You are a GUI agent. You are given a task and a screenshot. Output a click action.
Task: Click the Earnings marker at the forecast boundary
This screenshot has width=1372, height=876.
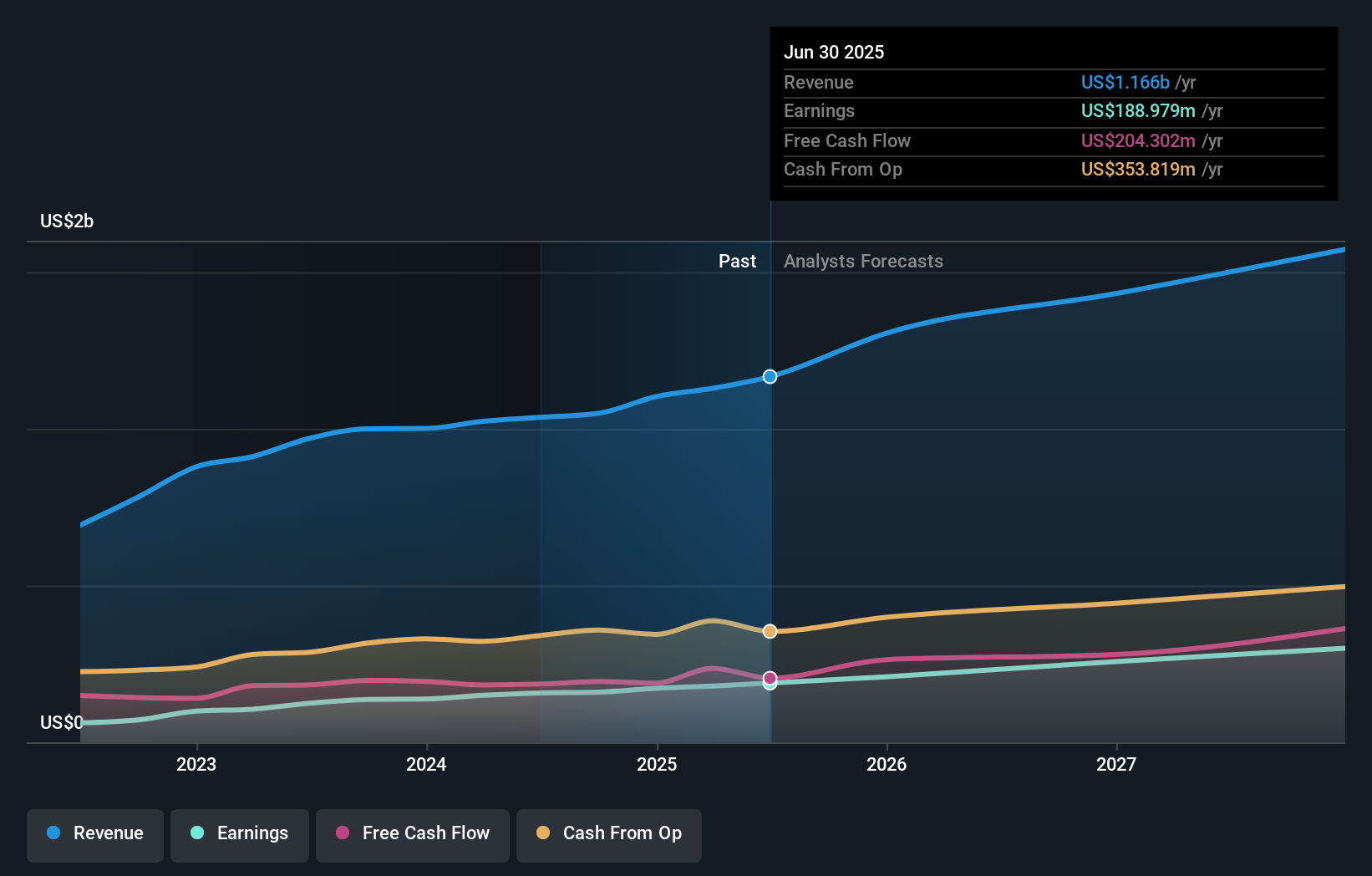coord(769,685)
